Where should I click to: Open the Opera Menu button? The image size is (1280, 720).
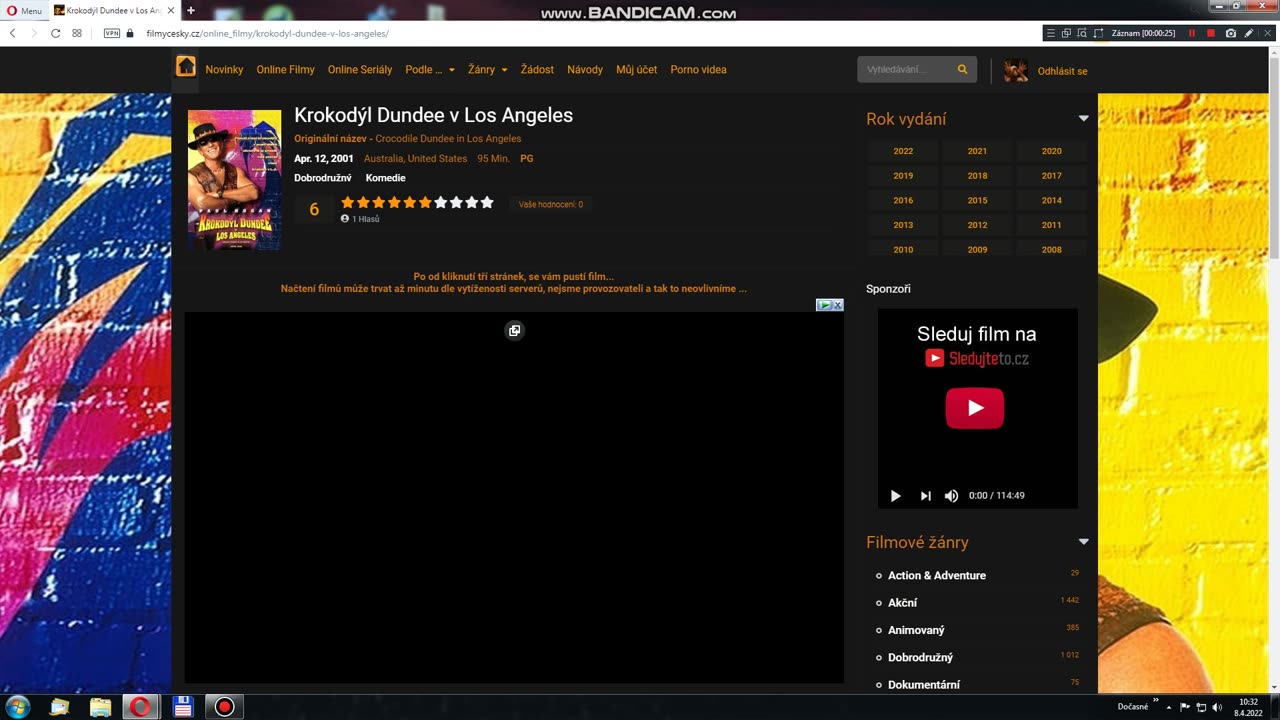coord(24,11)
